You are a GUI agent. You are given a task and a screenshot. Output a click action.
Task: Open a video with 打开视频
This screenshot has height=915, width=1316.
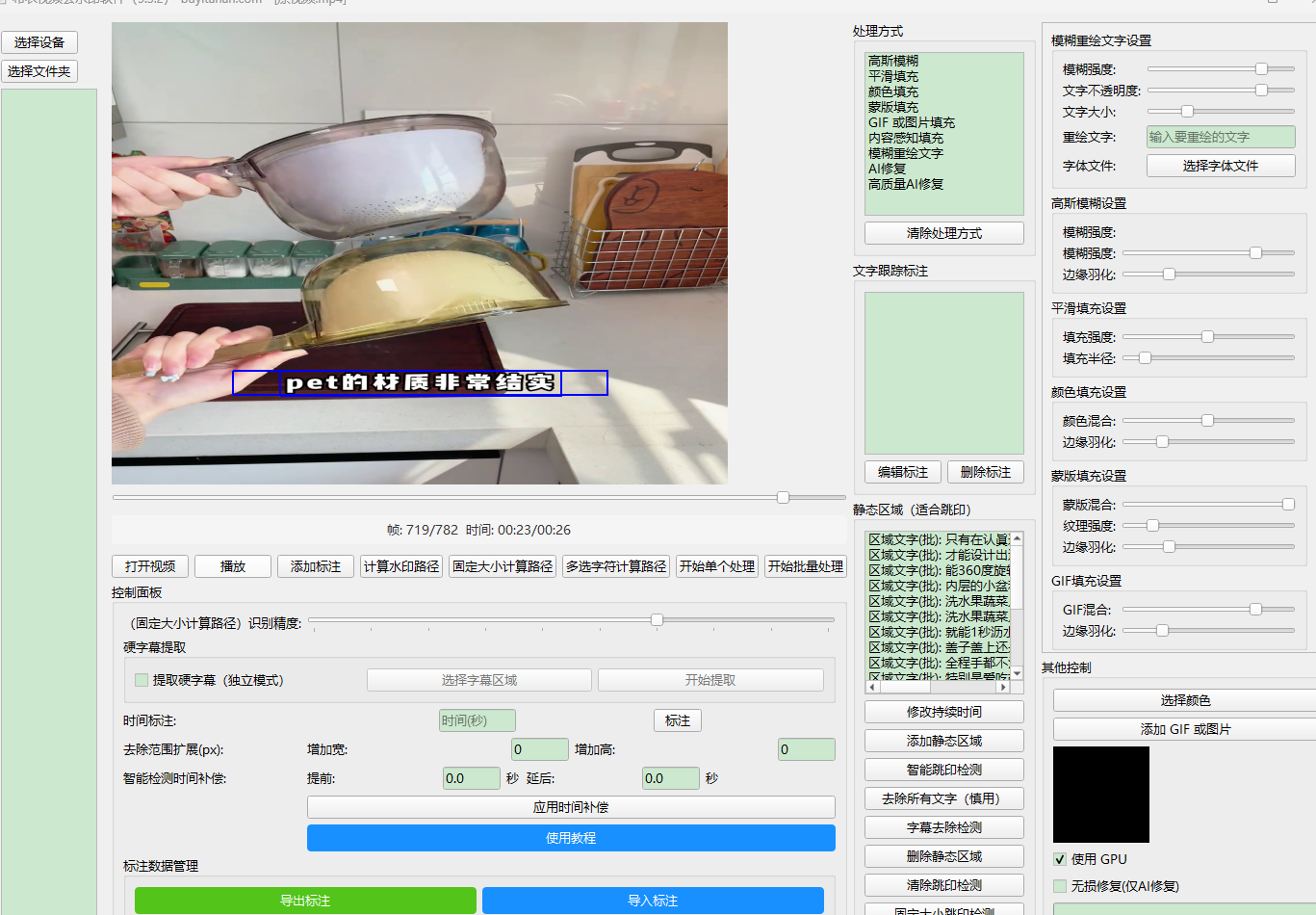(x=150, y=566)
